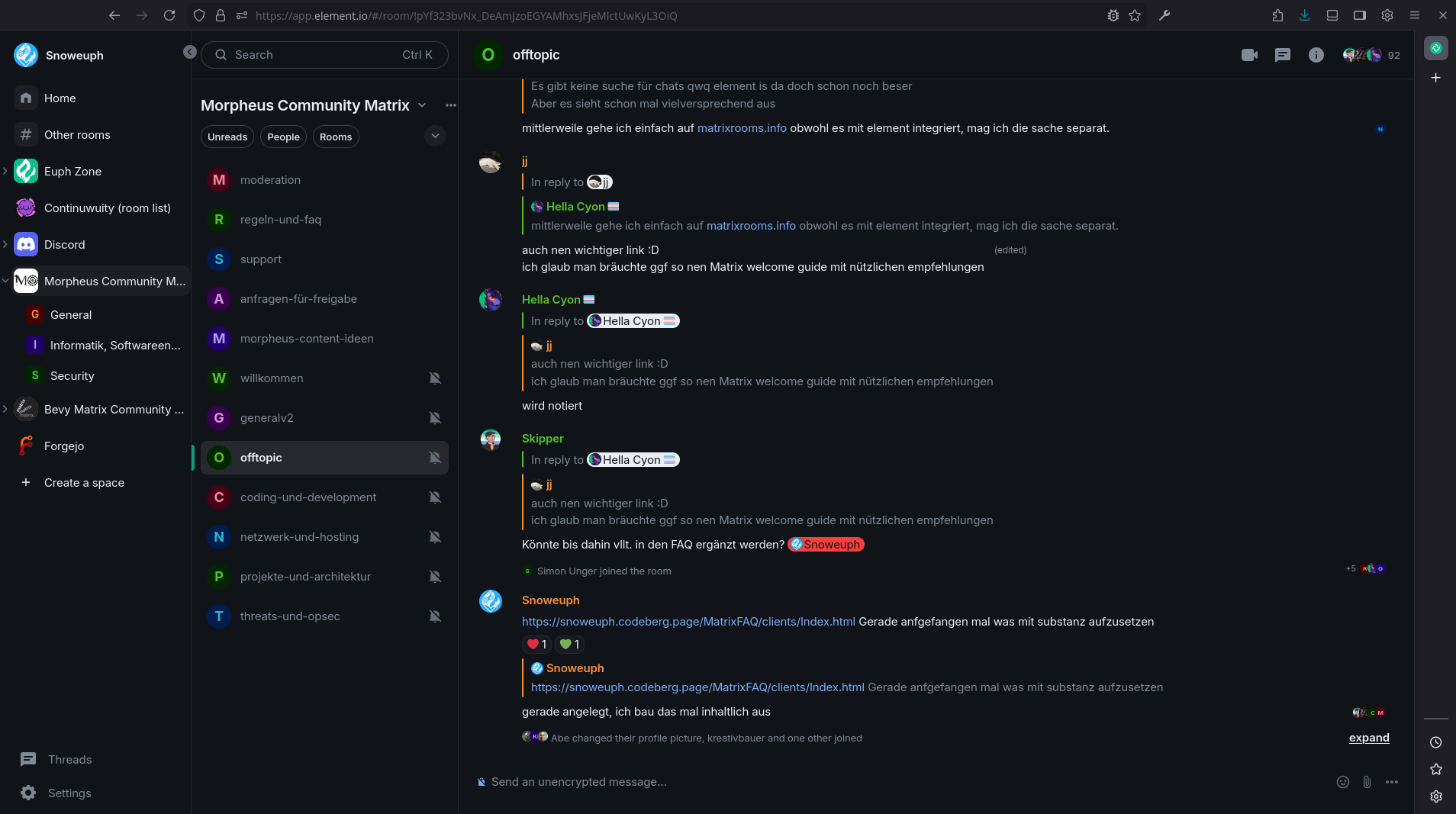The width and height of the screenshot is (1456, 814).
Task: Select the support room
Action: (x=261, y=259)
